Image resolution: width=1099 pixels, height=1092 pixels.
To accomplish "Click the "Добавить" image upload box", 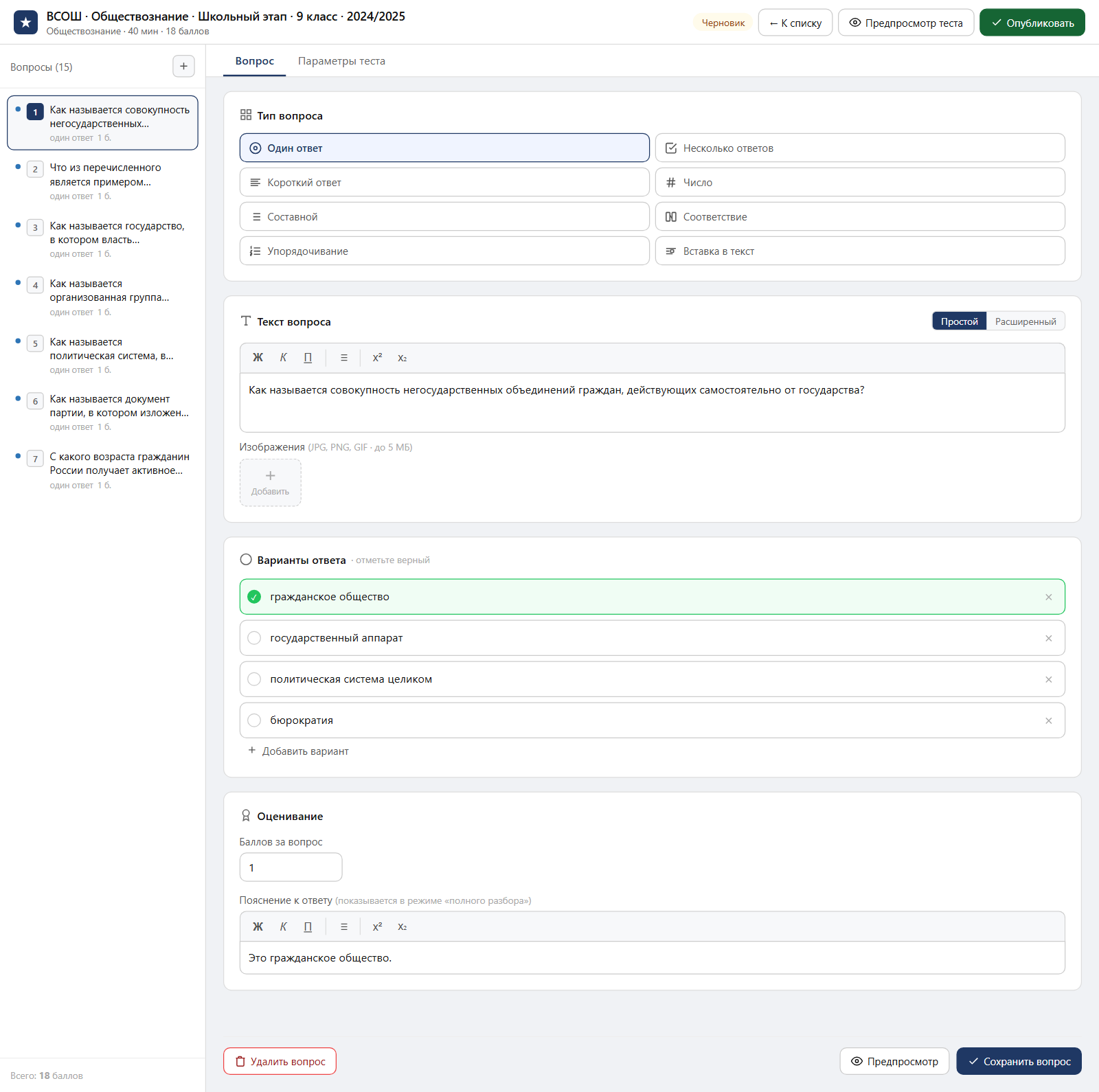I will coord(270,483).
